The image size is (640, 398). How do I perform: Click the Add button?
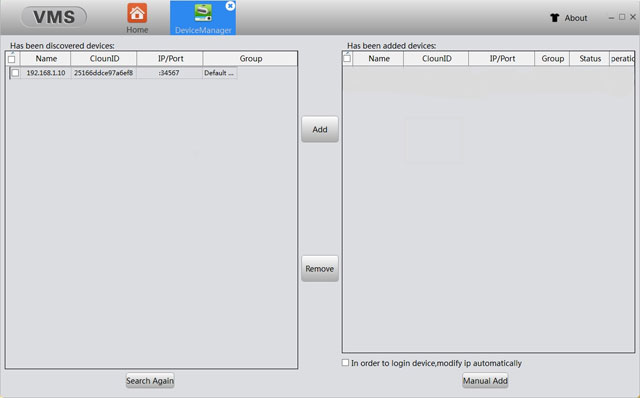[x=320, y=129]
